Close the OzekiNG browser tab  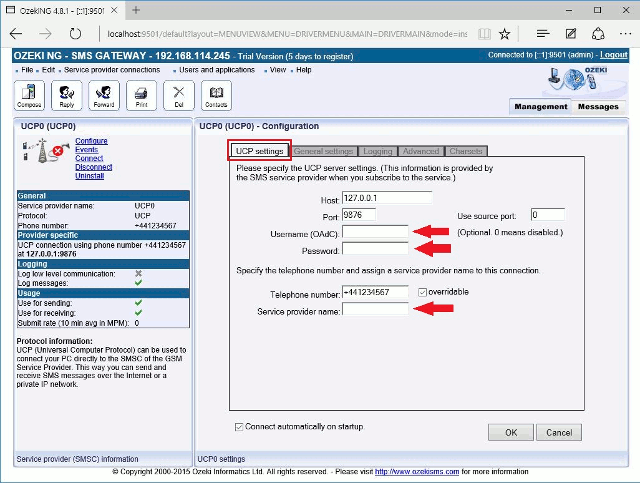click(x=114, y=10)
